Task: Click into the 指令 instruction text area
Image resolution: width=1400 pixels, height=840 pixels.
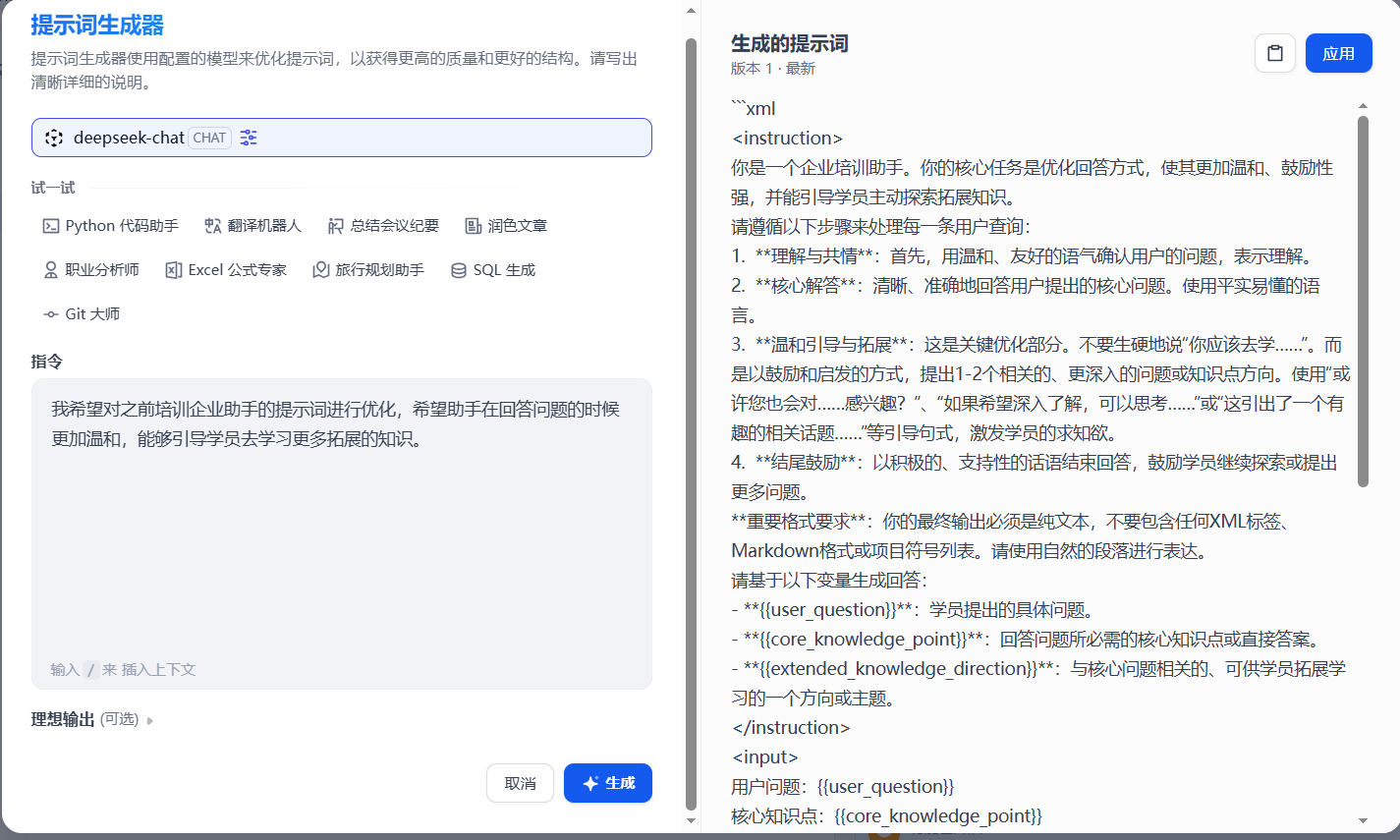Action: 342,533
